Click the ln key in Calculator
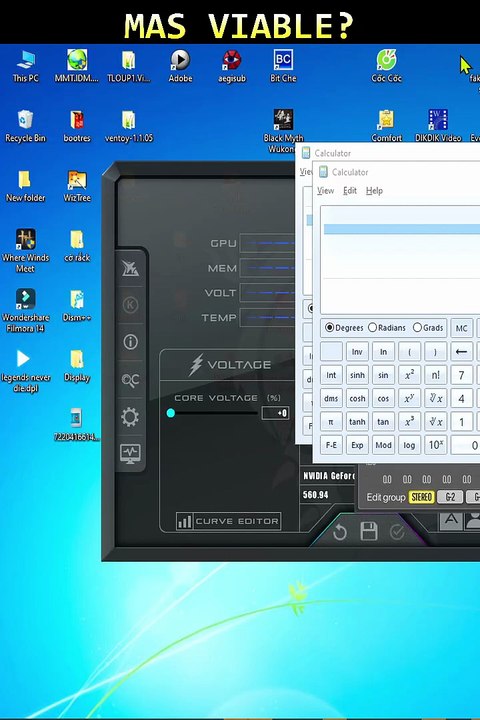 [383, 352]
